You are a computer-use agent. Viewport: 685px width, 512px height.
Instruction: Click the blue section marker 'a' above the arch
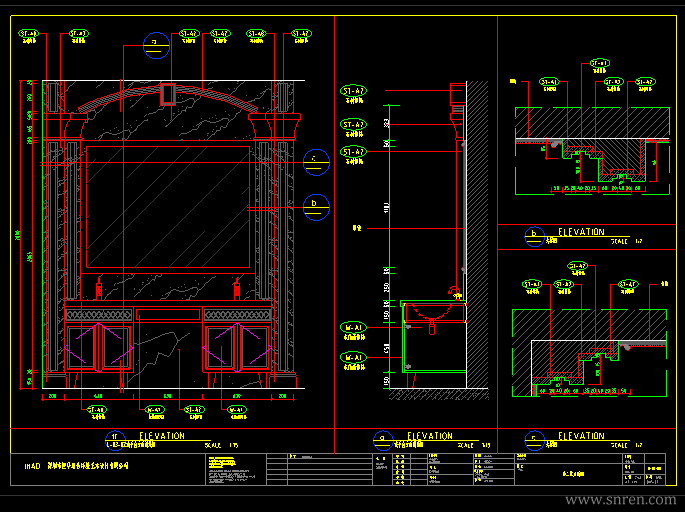tap(156, 45)
